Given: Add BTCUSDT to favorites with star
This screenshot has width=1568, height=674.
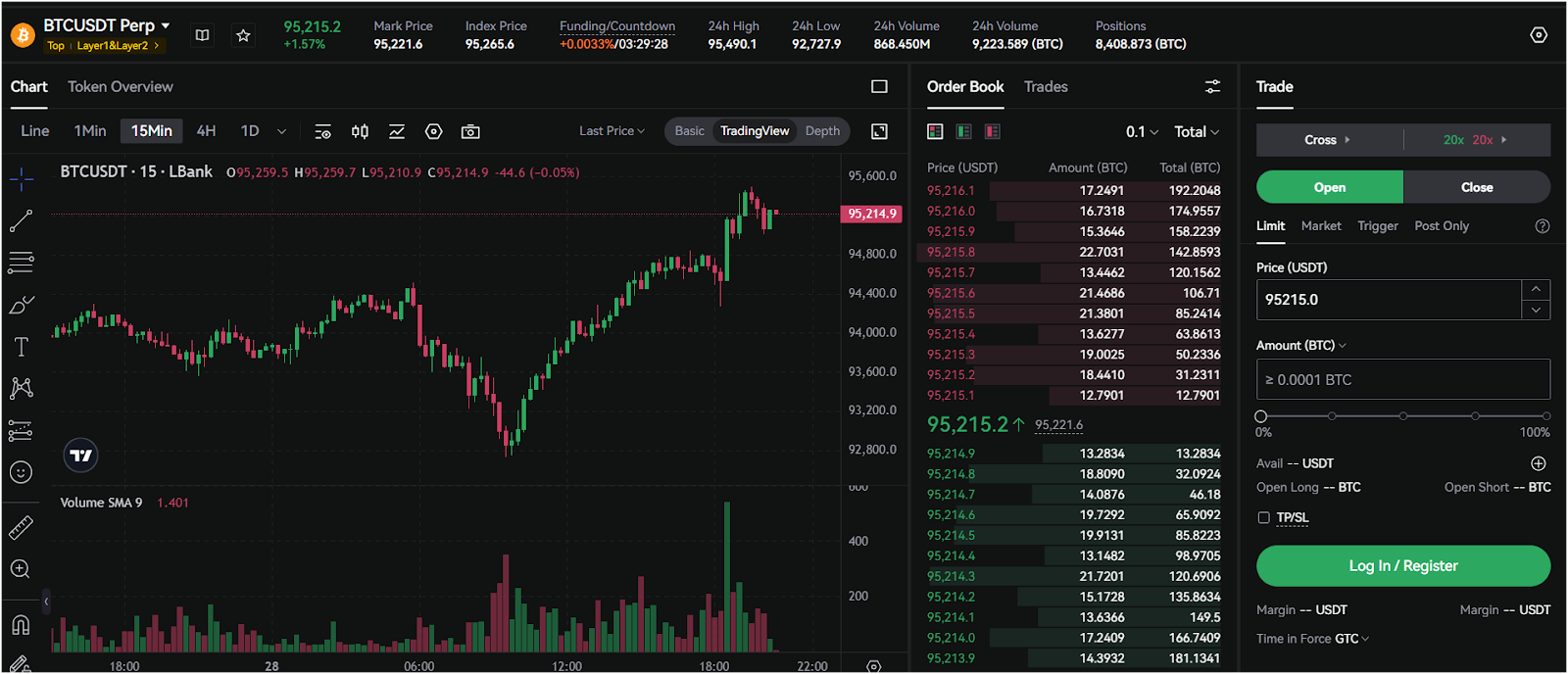Looking at the screenshot, I should (243, 35).
